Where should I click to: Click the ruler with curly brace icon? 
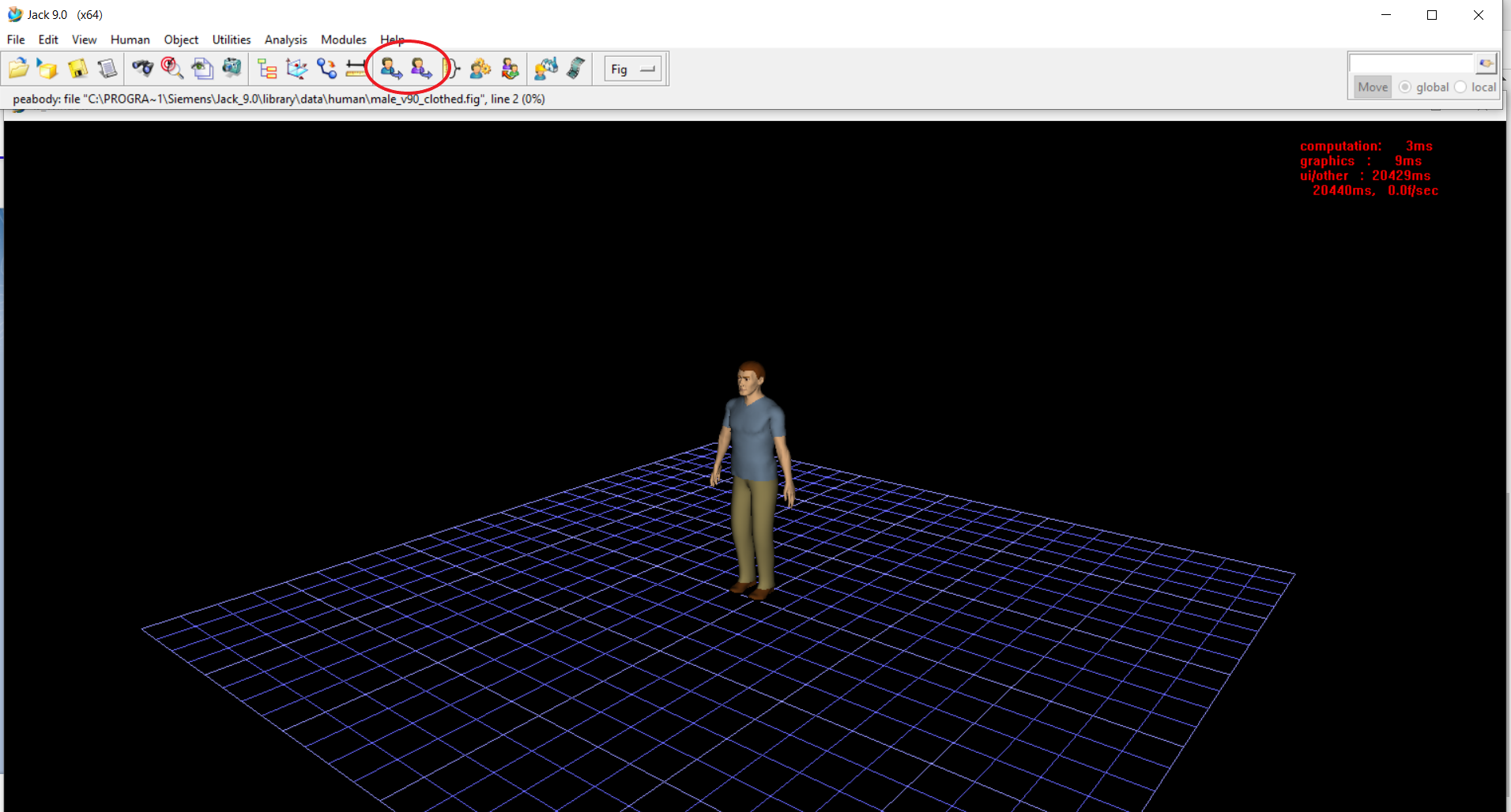pyautogui.click(x=451, y=69)
